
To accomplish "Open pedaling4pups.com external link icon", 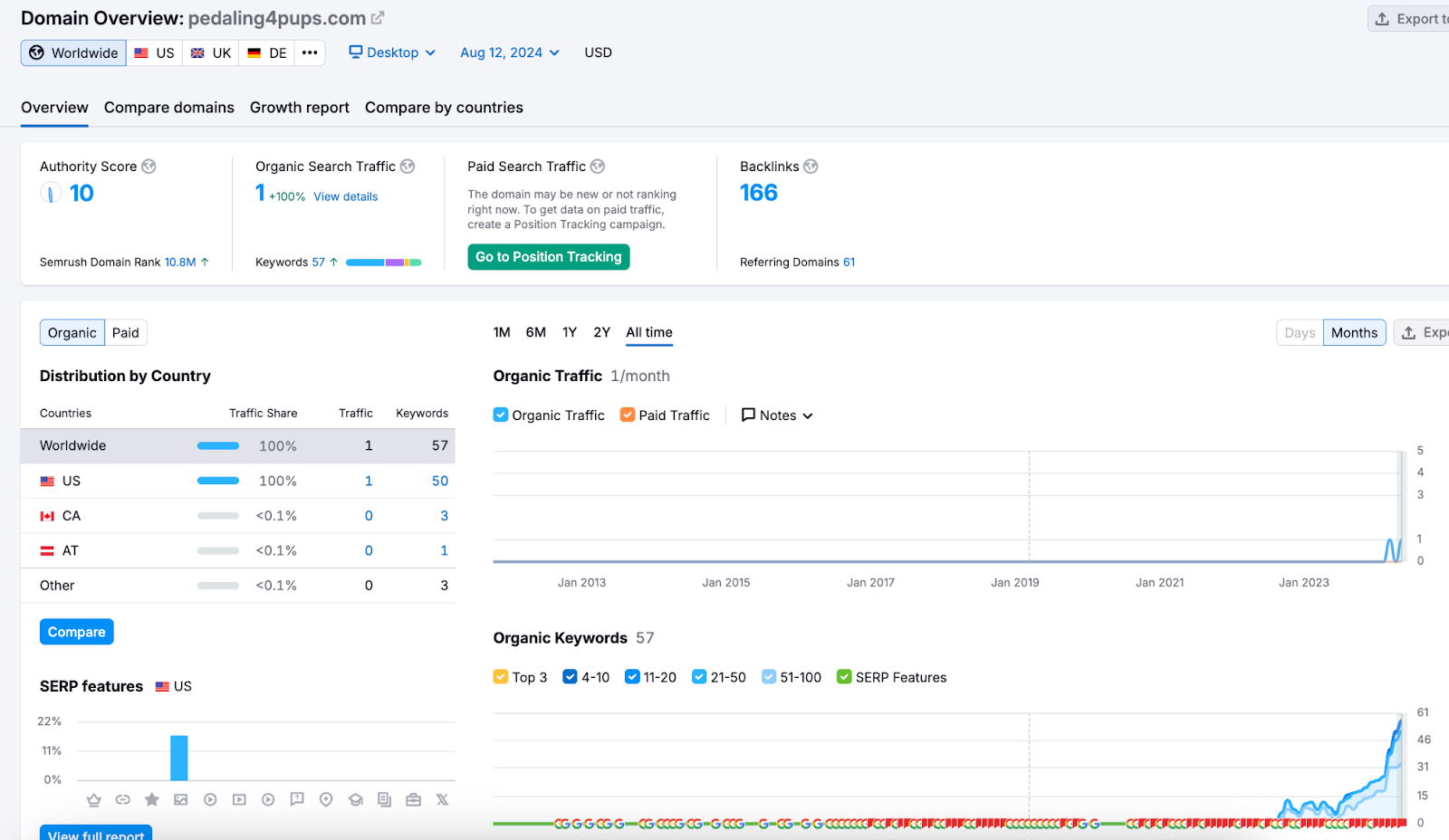I will point(378,18).
